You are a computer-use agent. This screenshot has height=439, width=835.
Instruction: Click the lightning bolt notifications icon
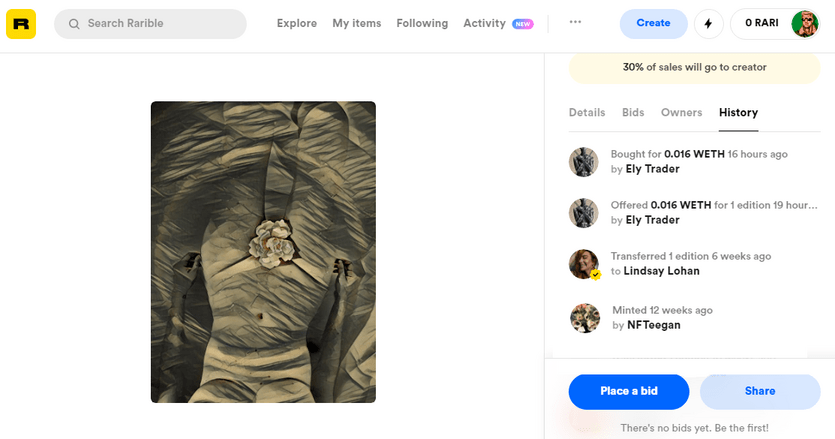pyautogui.click(x=708, y=24)
